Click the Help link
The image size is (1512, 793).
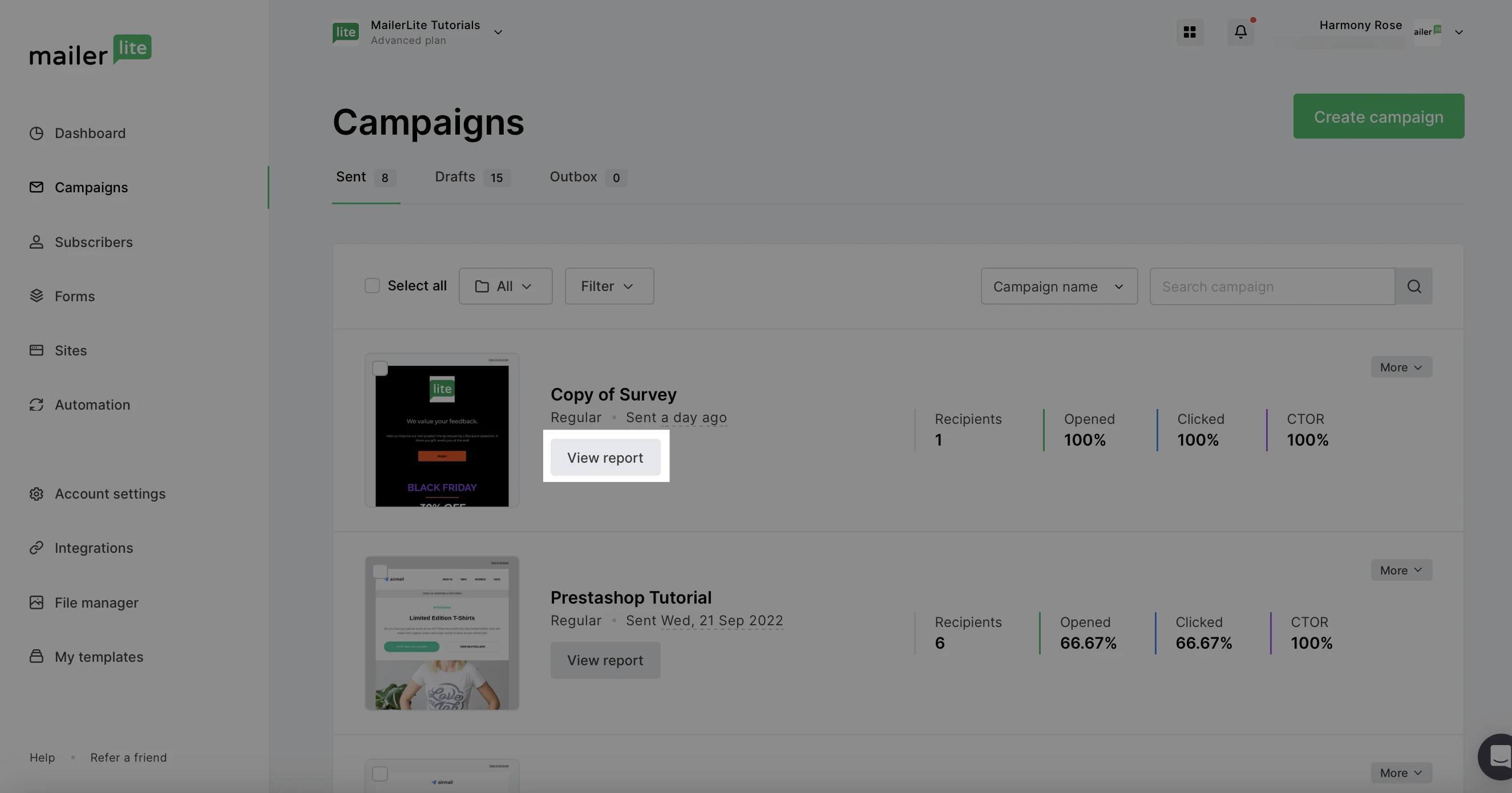pyautogui.click(x=42, y=757)
